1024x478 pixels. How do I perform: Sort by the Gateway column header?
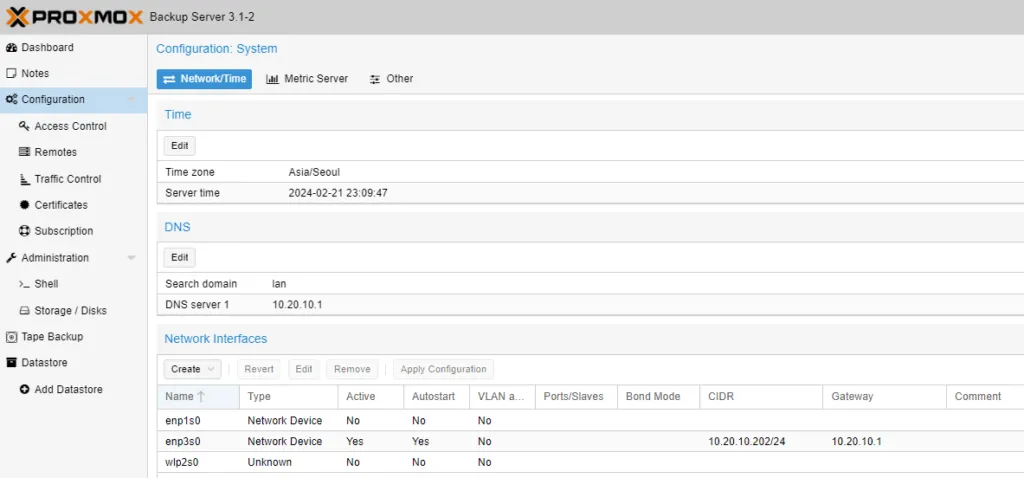(884, 396)
